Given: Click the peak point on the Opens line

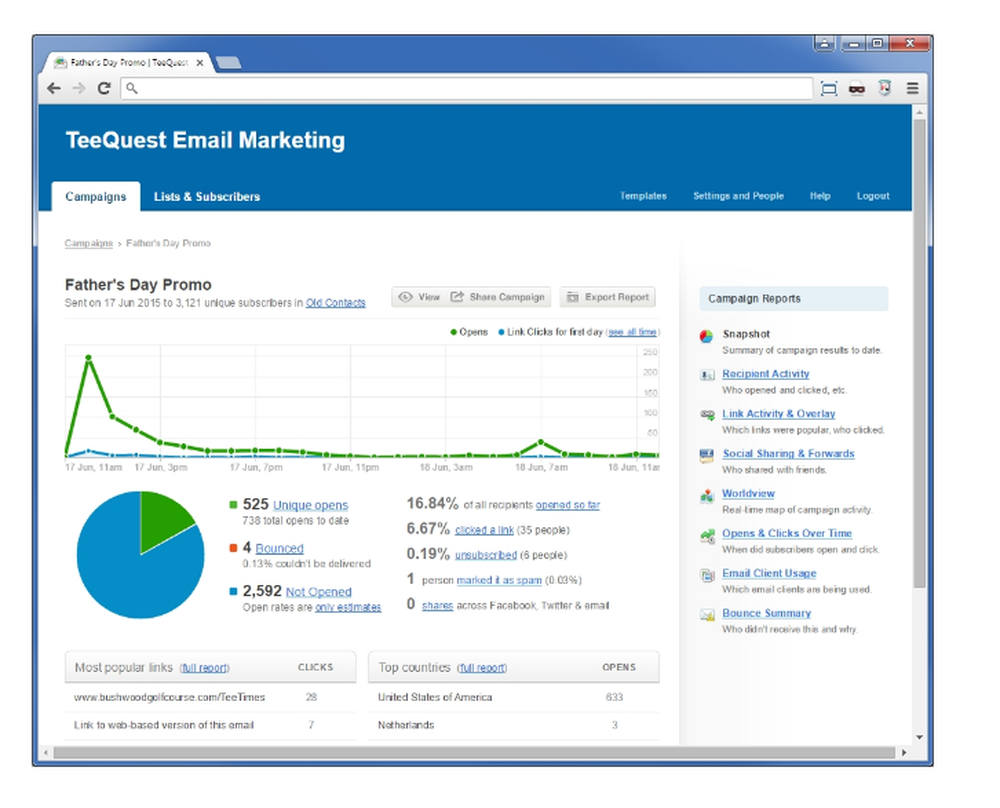Looking at the screenshot, I should (x=89, y=358).
